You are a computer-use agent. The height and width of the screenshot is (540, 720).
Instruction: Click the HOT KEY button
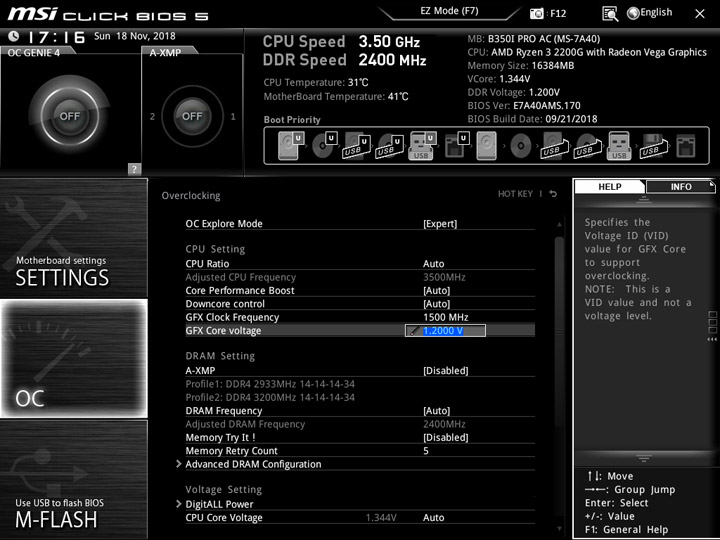515,194
